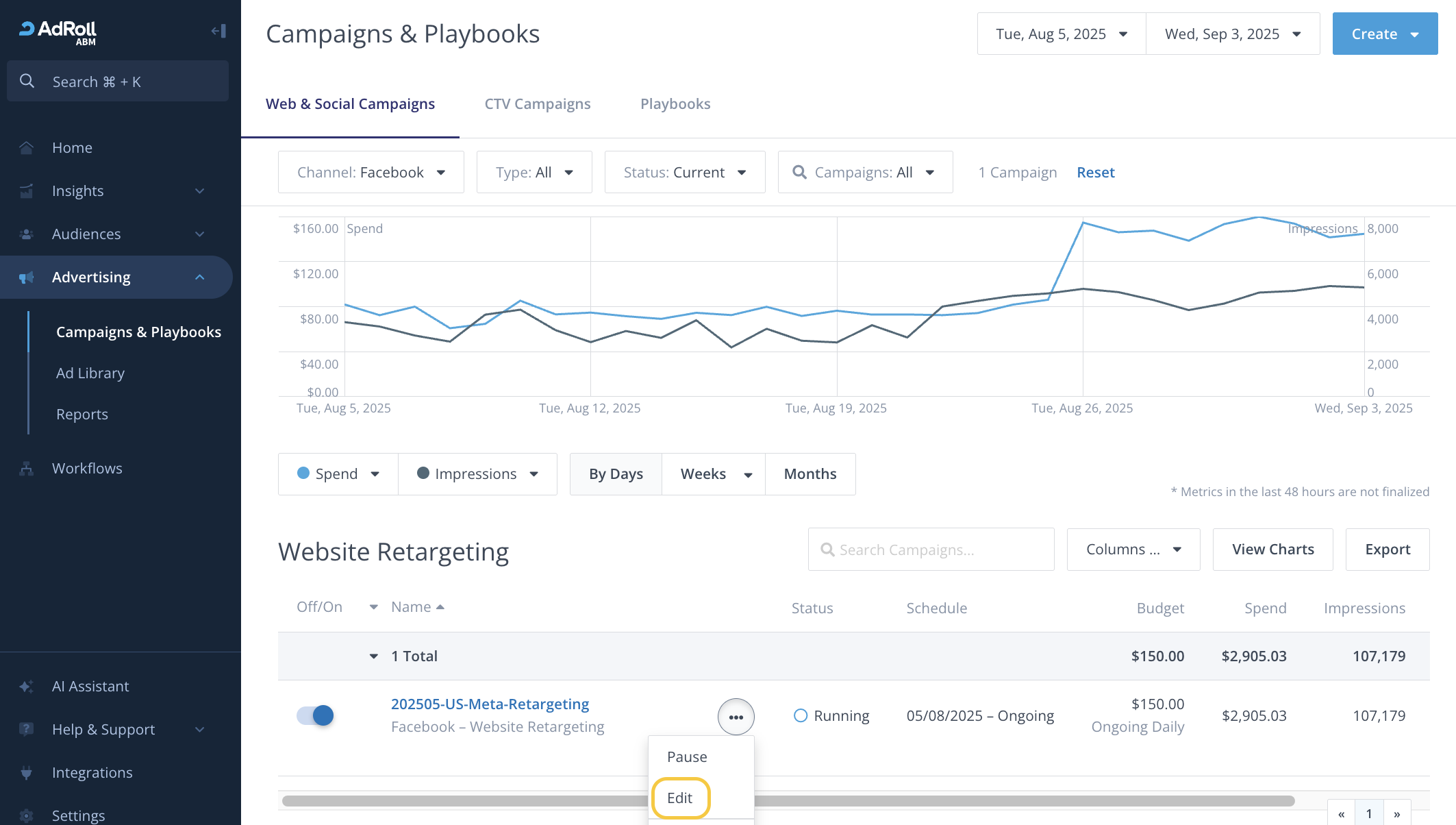This screenshot has height=825, width=1456.
Task: Click the Home house icon
Action: (27, 148)
